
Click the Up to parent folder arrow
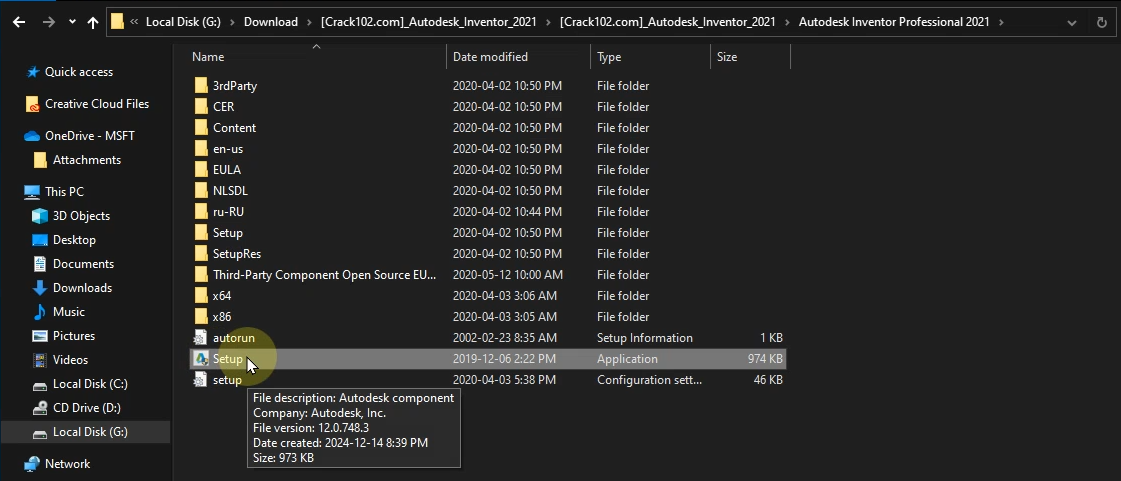click(x=93, y=21)
